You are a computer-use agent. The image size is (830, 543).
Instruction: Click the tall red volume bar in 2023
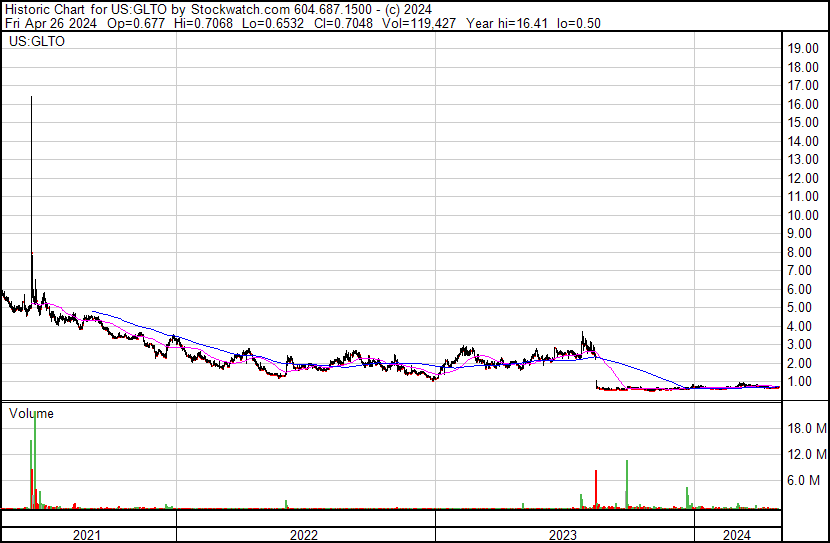pyautogui.click(x=596, y=489)
